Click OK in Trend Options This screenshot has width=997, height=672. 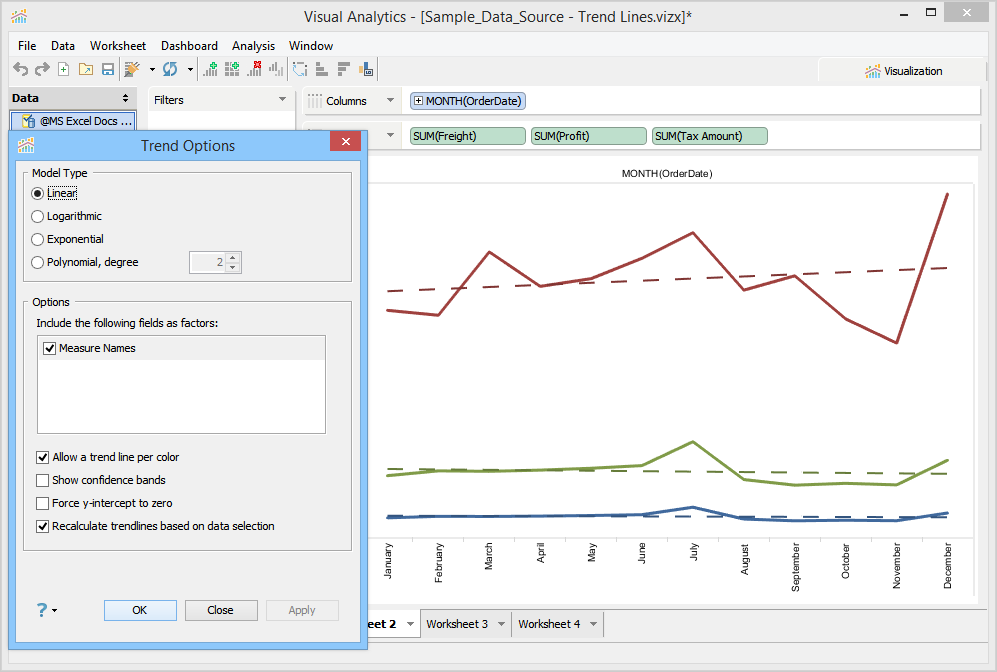[140, 610]
